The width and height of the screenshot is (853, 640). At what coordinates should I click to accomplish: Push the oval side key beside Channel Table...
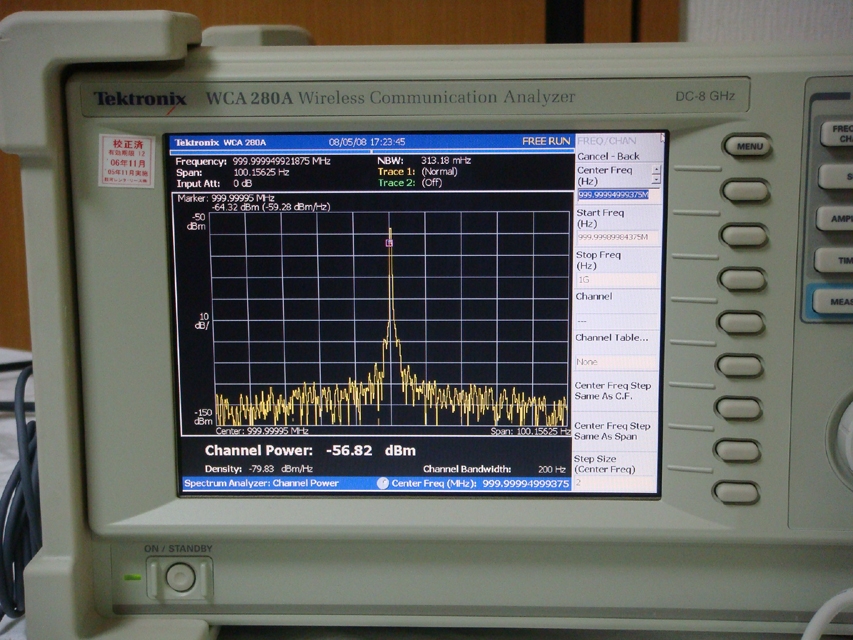[x=740, y=365]
